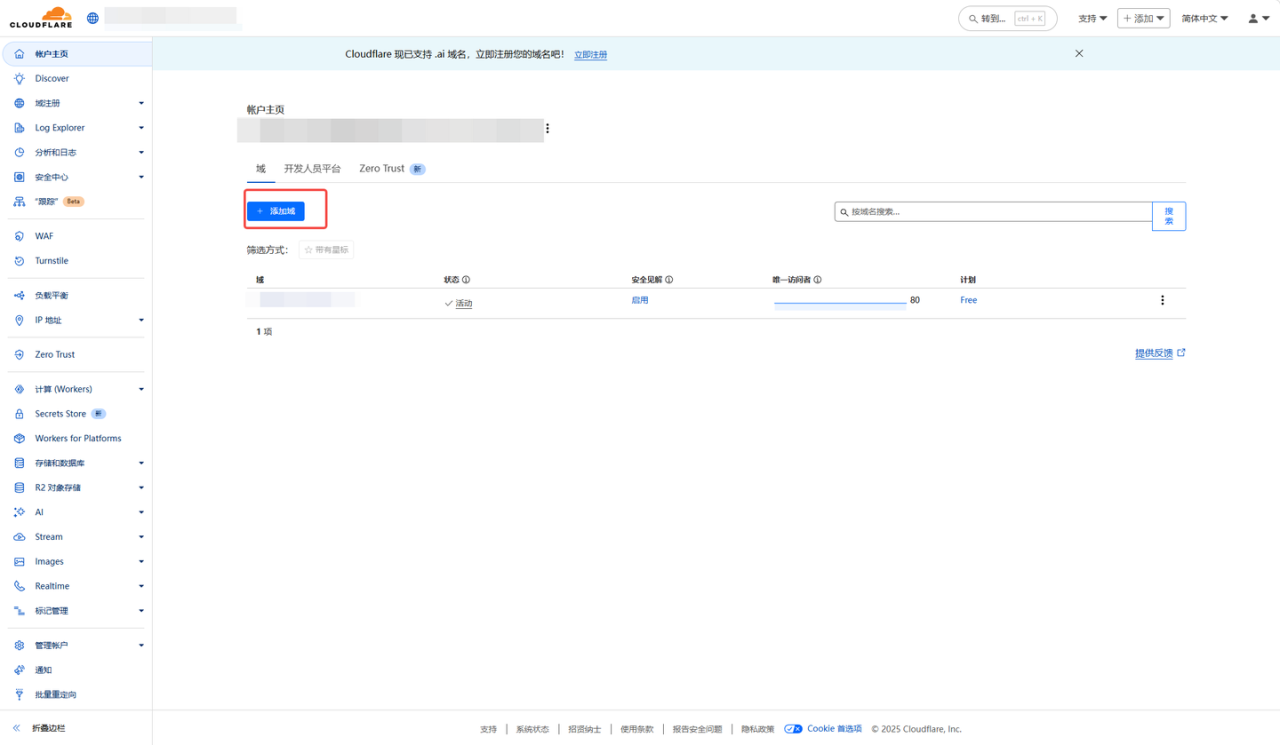Click the Free plan link
Image resolution: width=1280 pixels, height=745 pixels.
[969, 300]
